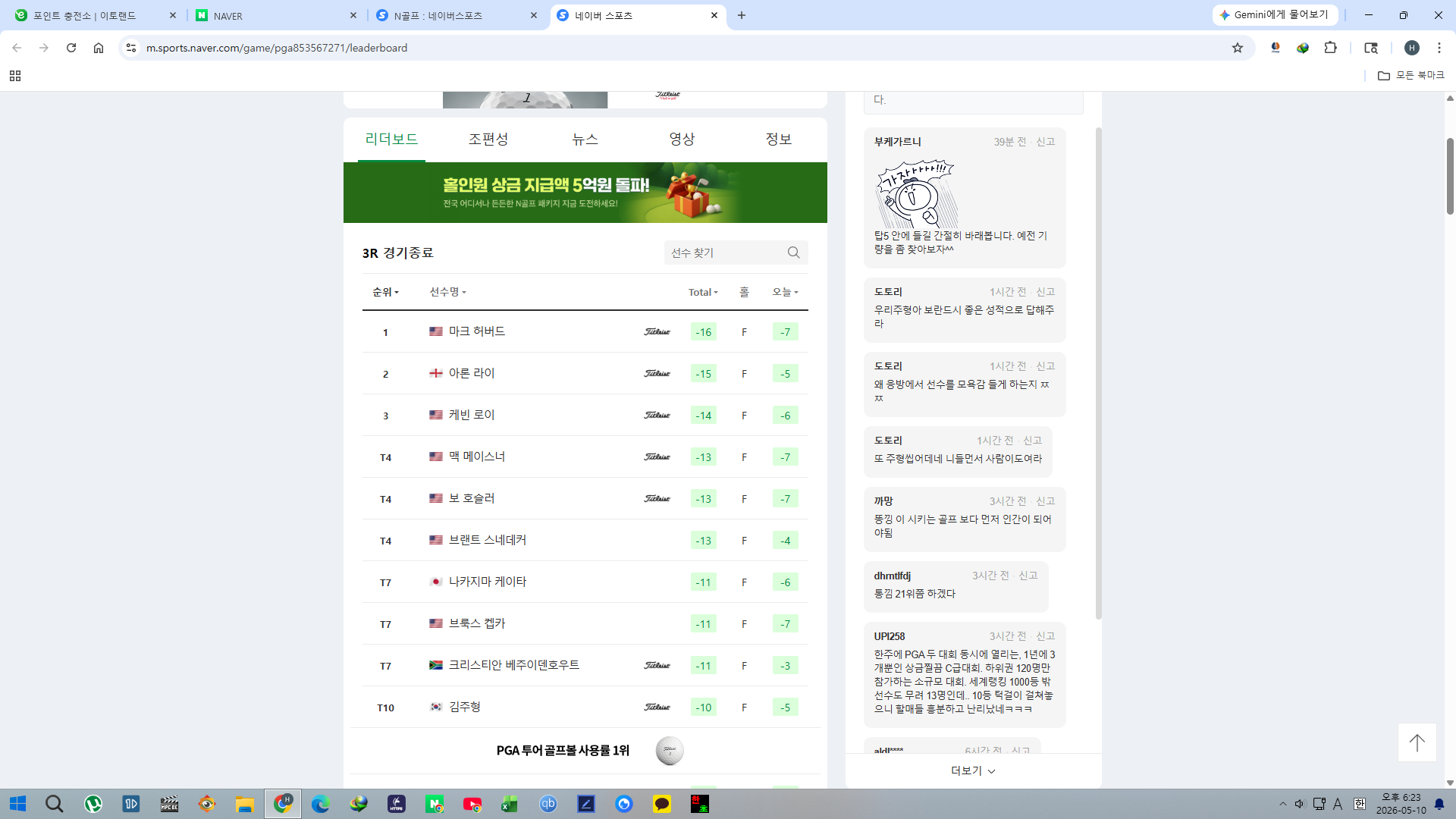Open the browser extensions puzzle icon
Screen dimensions: 1456x819
pos(1330,48)
